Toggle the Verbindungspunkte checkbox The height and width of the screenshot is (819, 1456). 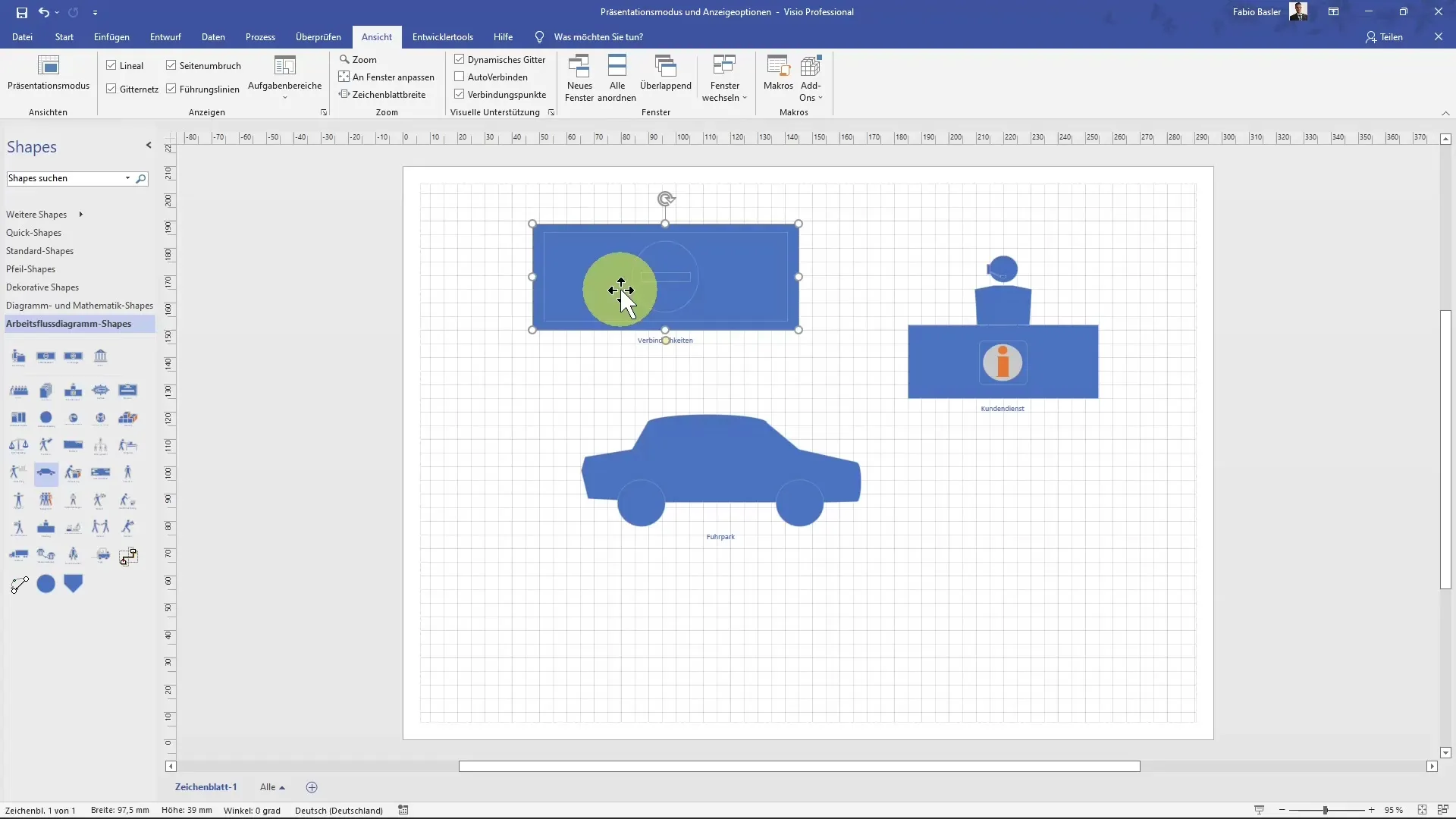coord(460,94)
